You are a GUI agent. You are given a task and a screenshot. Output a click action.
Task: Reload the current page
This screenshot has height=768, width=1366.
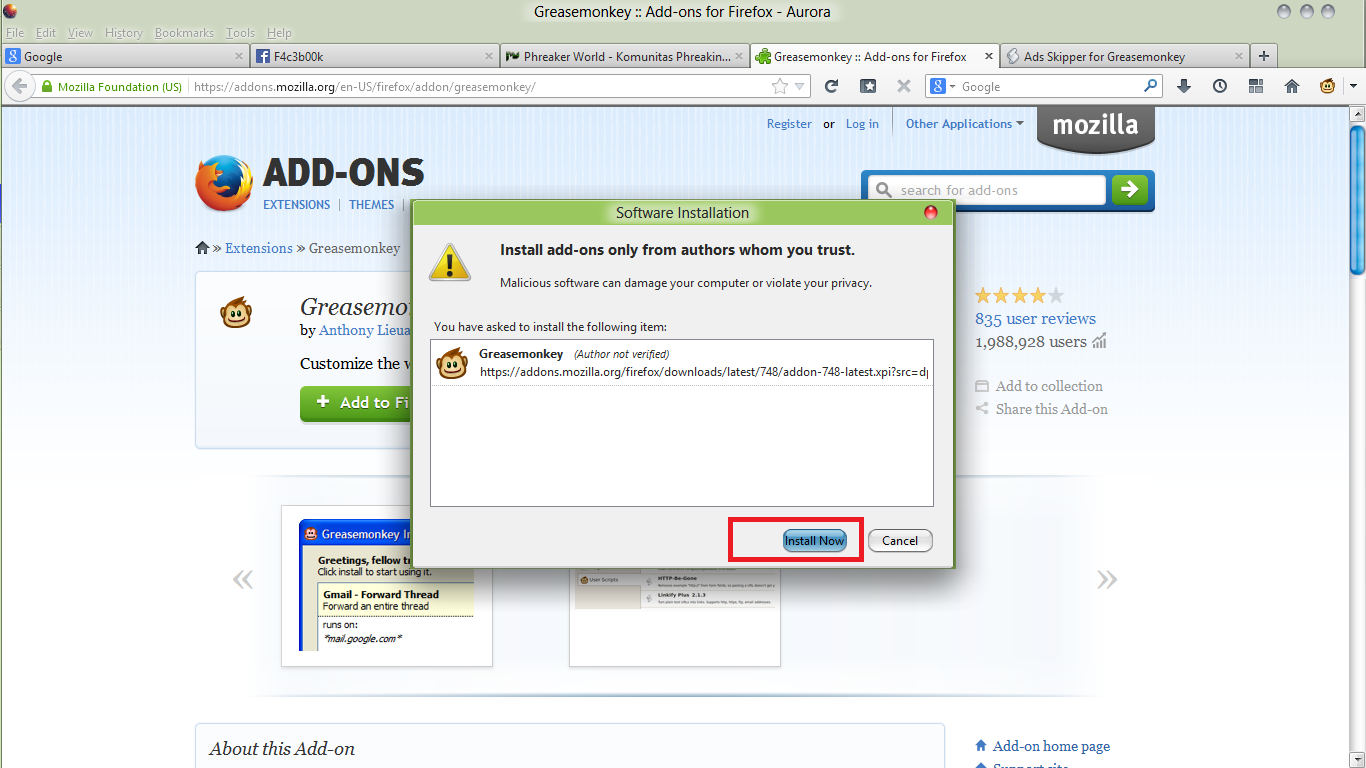pyautogui.click(x=831, y=87)
